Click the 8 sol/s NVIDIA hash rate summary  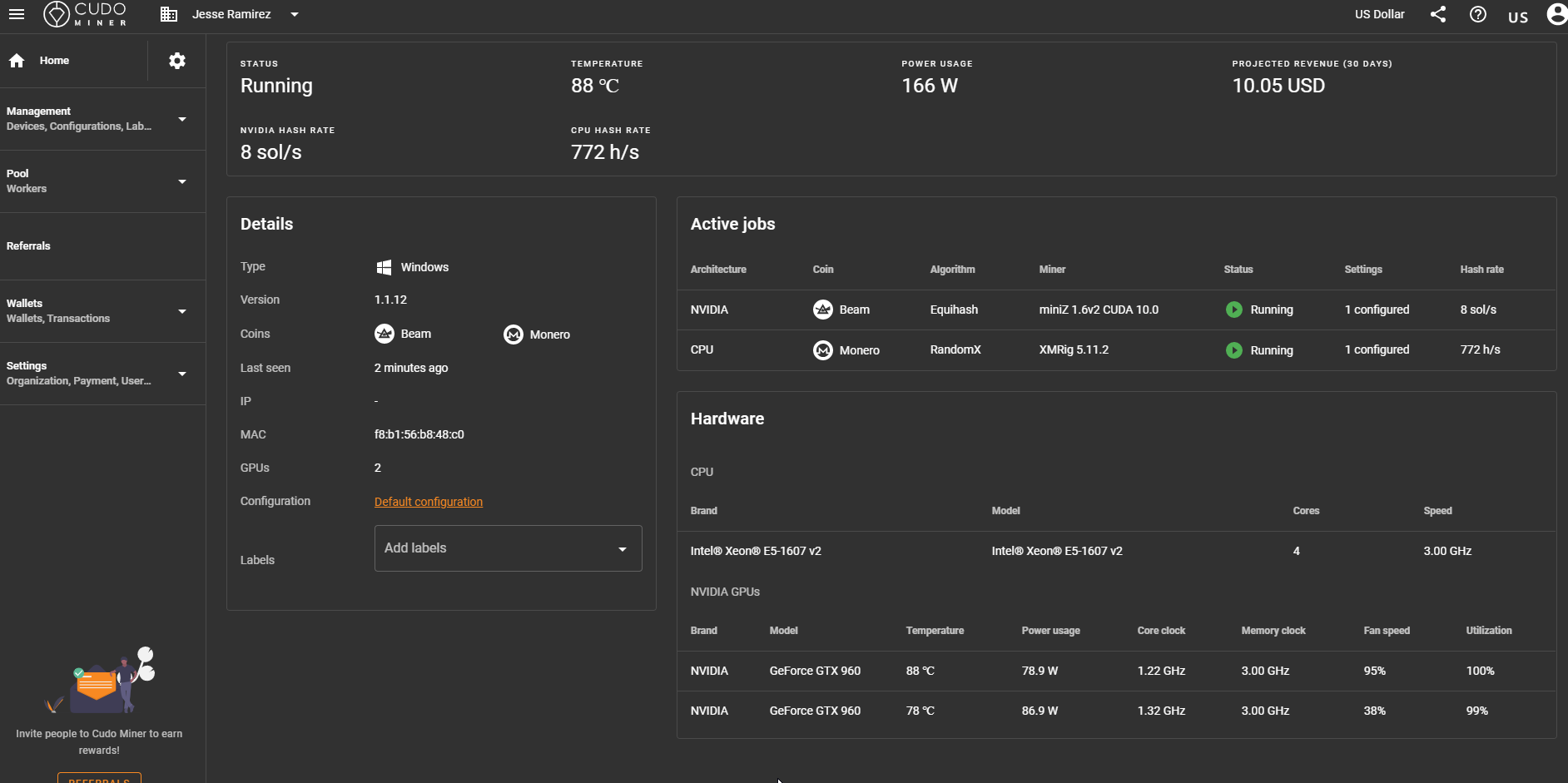click(x=271, y=152)
